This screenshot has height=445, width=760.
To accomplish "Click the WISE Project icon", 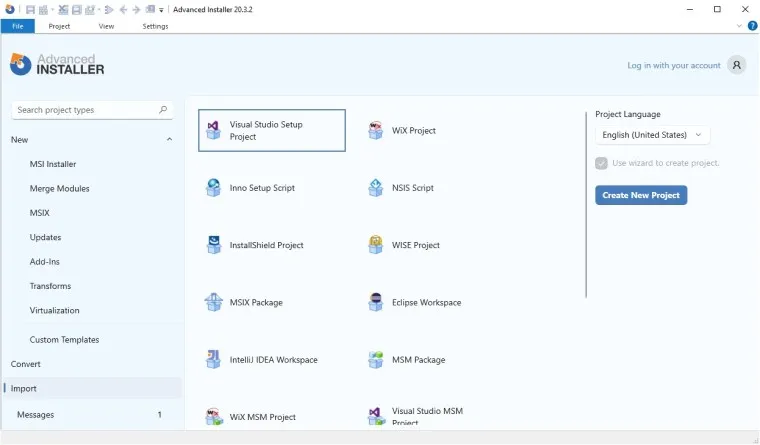I will [376, 245].
